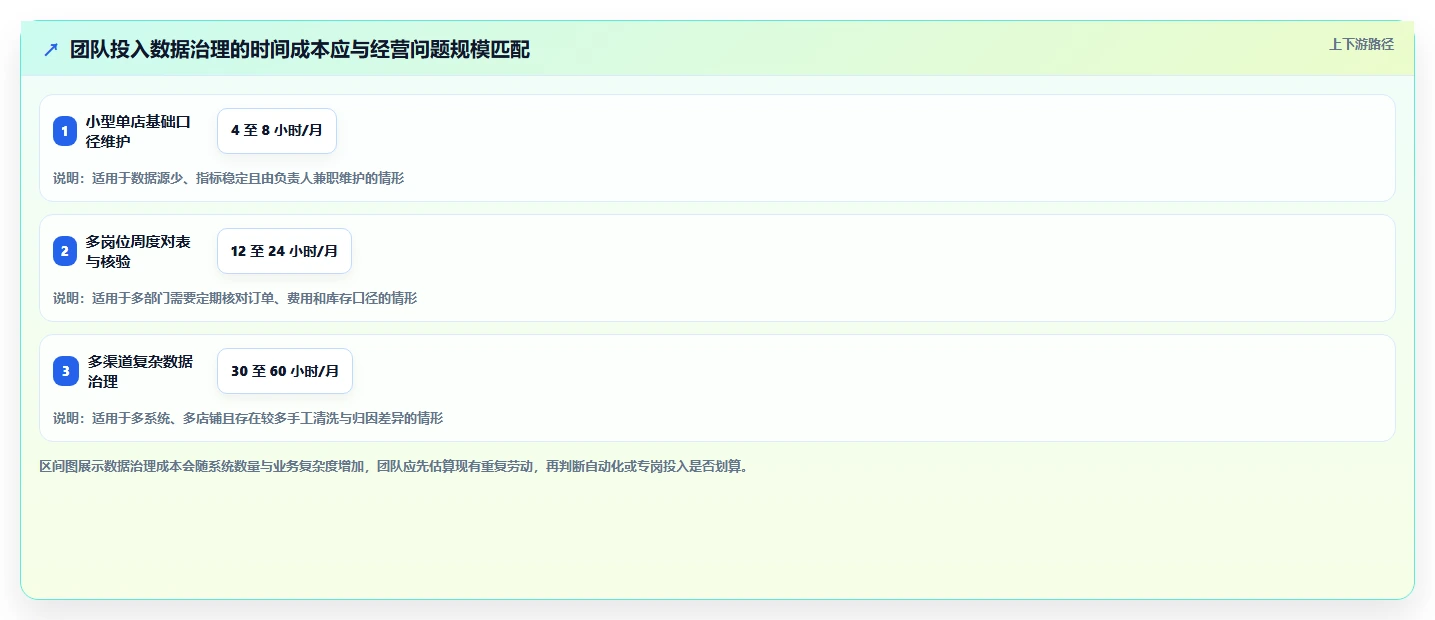Click the 多渠道复杂数据治理 label
The height and width of the screenshot is (620, 1435).
140,371
